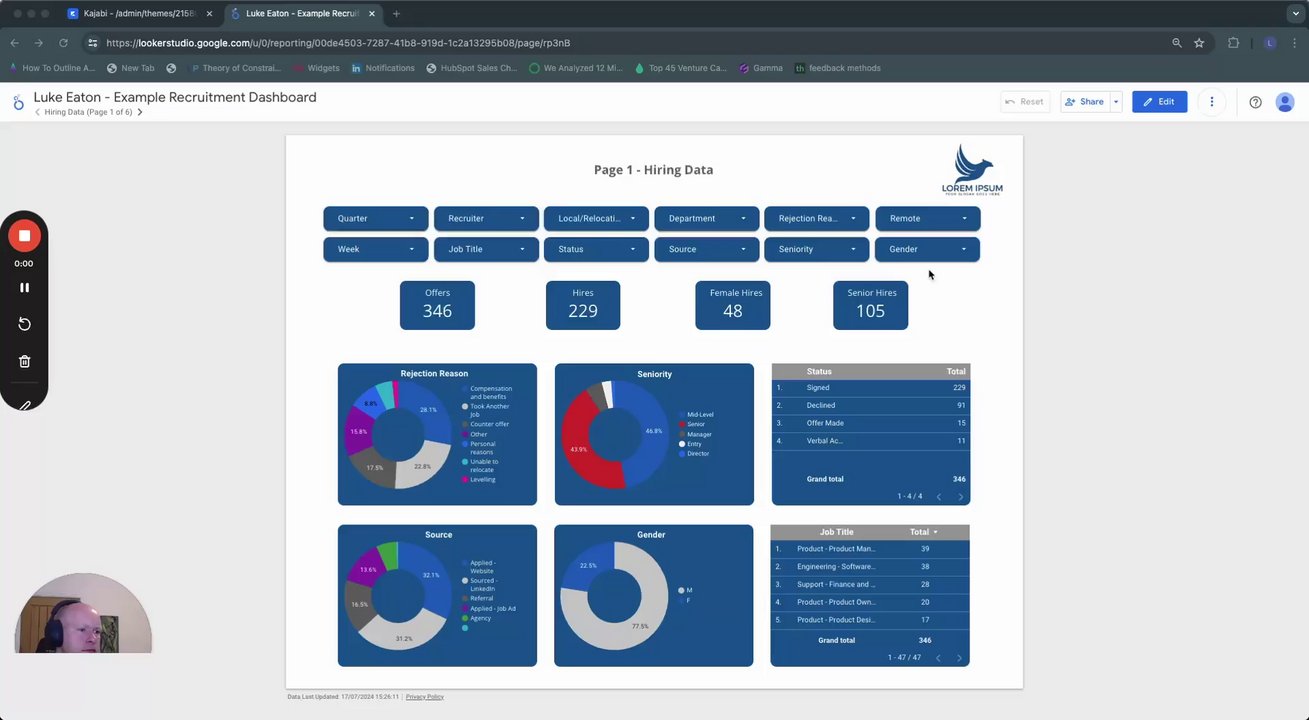Click the browser reload icon
Viewport: 1309px width, 720px height.
[x=63, y=43]
